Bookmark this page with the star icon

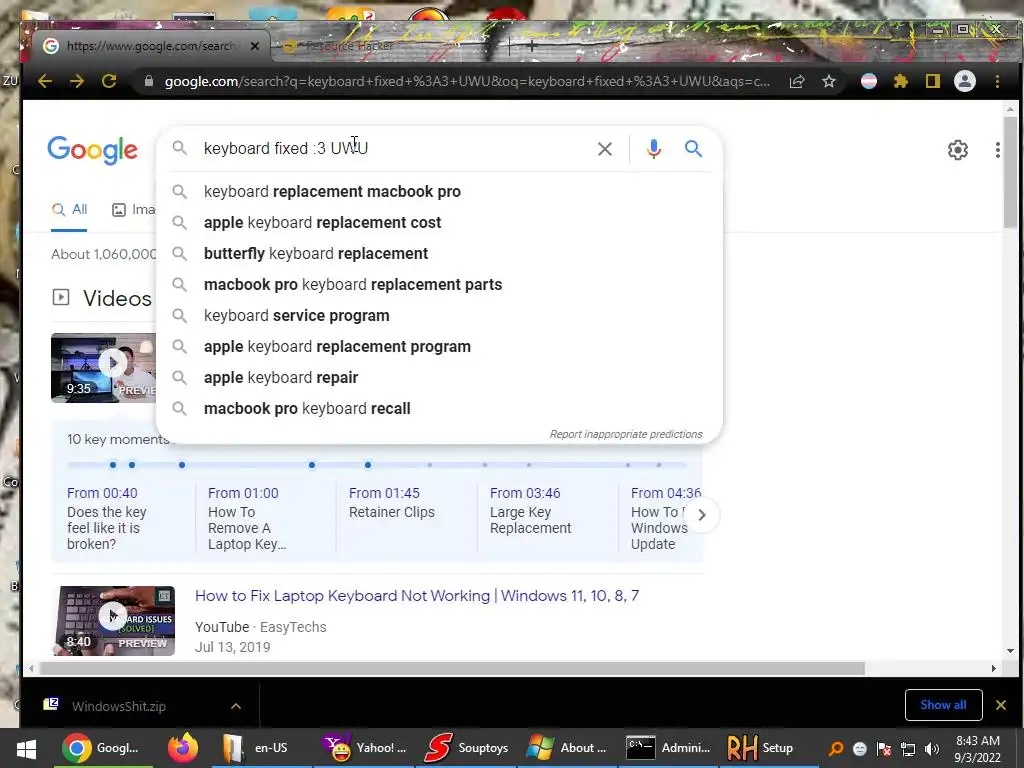click(829, 82)
